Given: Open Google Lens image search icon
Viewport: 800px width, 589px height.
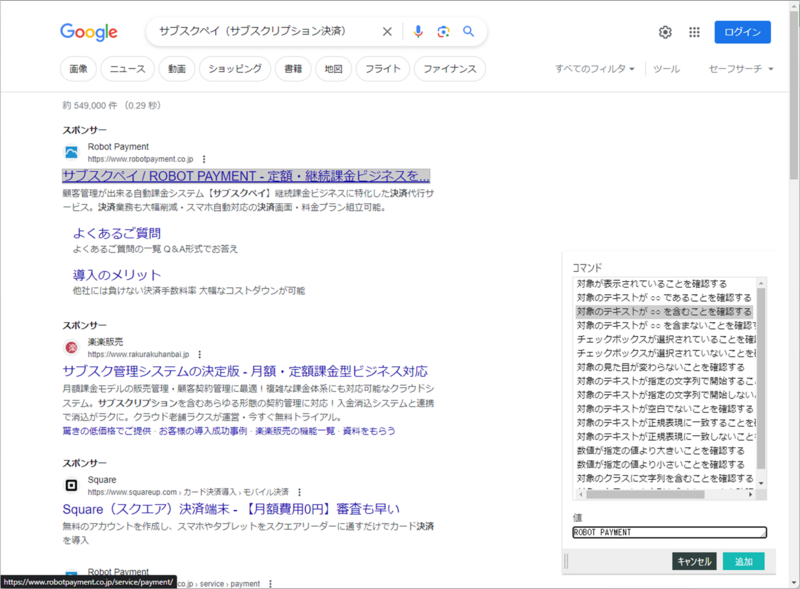Looking at the screenshot, I should (443, 32).
